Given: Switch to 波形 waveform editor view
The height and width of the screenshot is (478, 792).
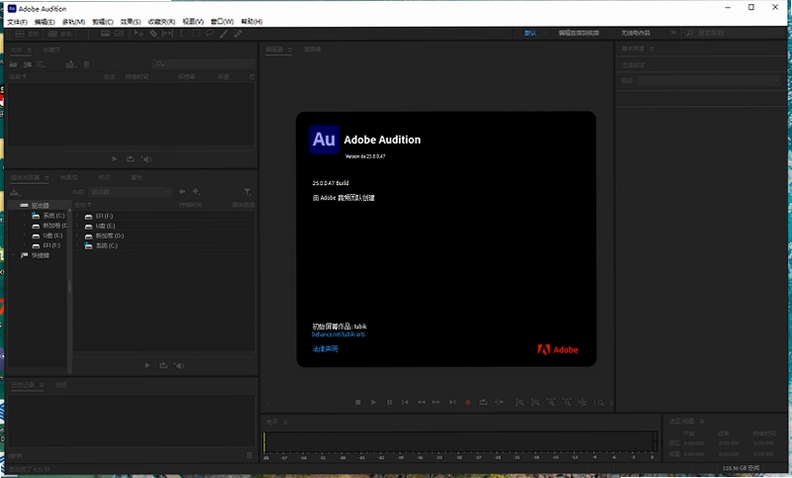Looking at the screenshot, I should (27, 34).
